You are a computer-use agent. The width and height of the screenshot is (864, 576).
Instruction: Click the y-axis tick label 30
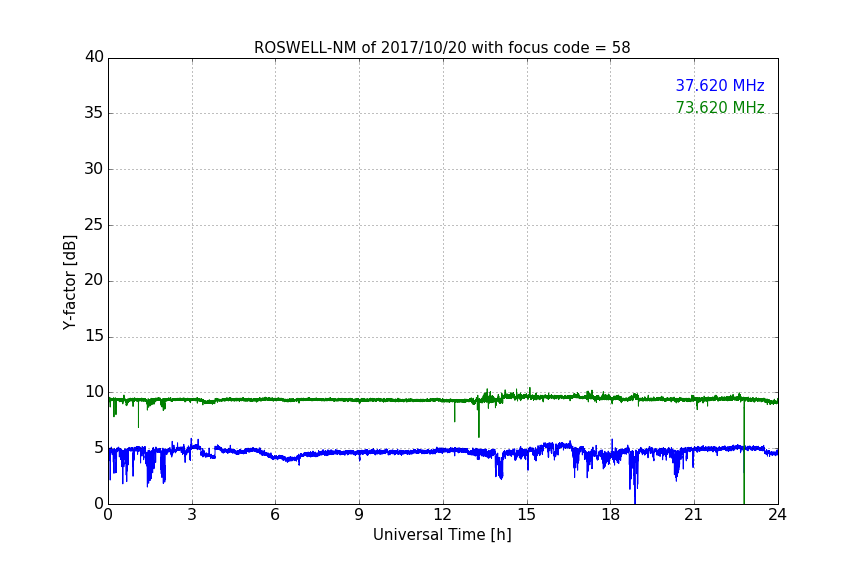94,169
